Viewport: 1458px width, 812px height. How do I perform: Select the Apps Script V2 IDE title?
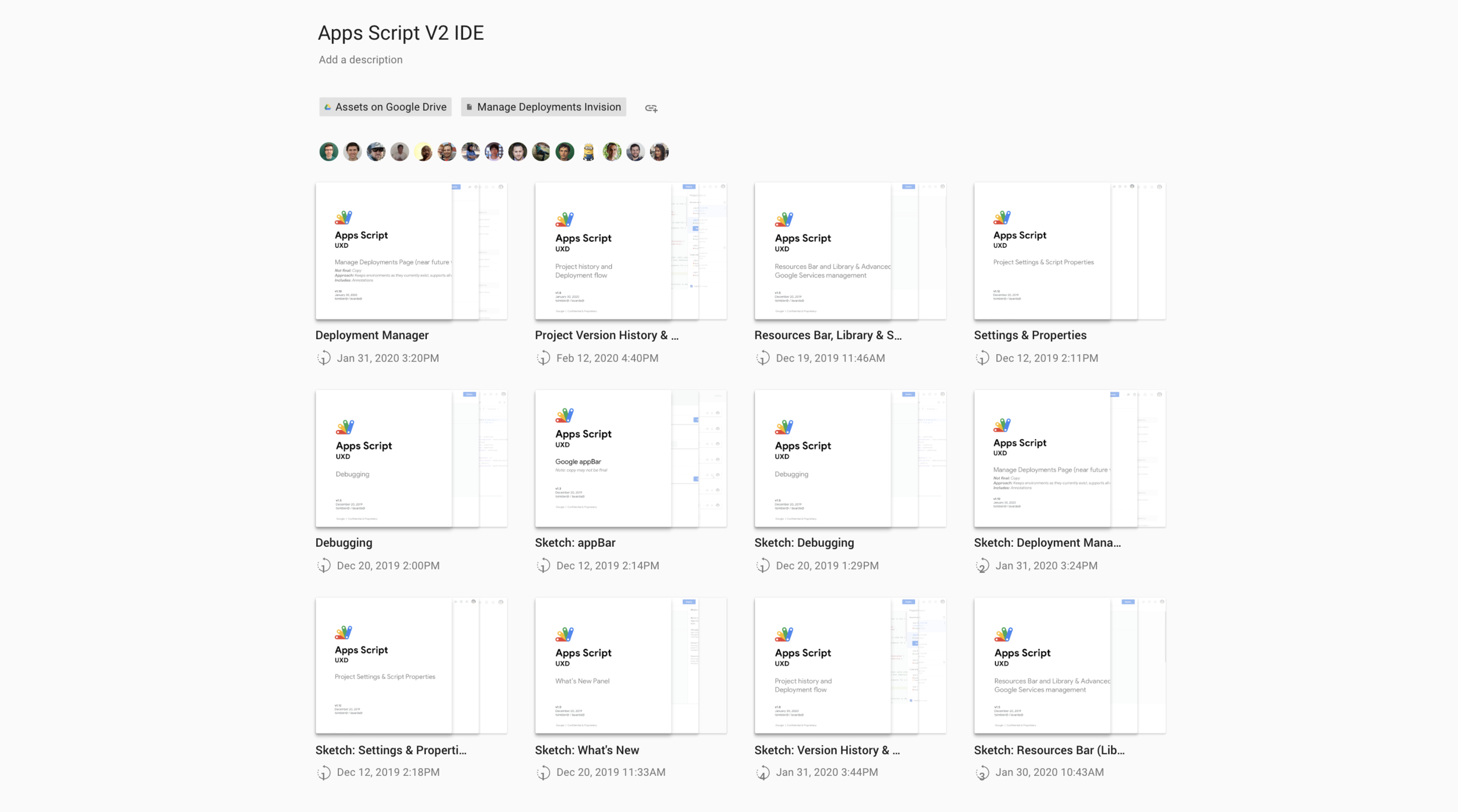pos(400,33)
